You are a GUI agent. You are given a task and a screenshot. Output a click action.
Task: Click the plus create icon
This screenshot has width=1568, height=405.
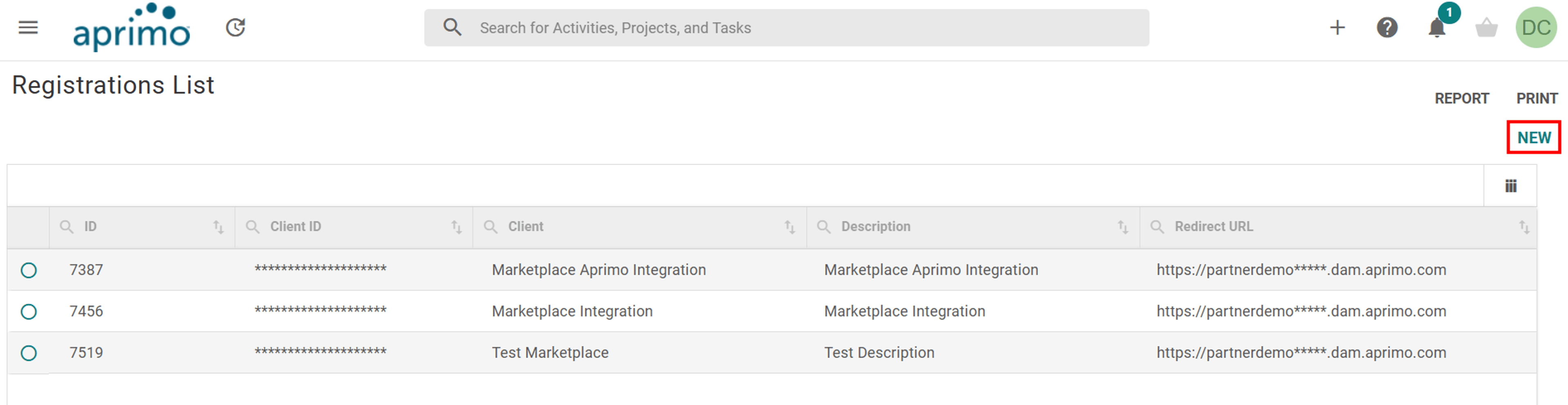tap(1337, 27)
